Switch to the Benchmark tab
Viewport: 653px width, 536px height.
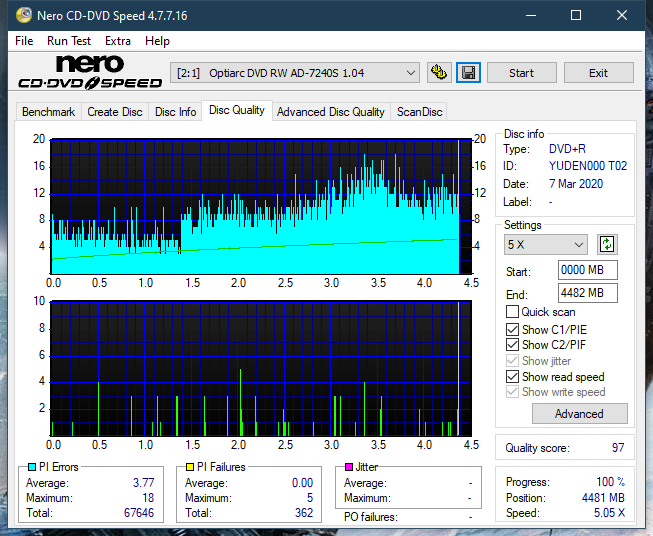click(49, 112)
